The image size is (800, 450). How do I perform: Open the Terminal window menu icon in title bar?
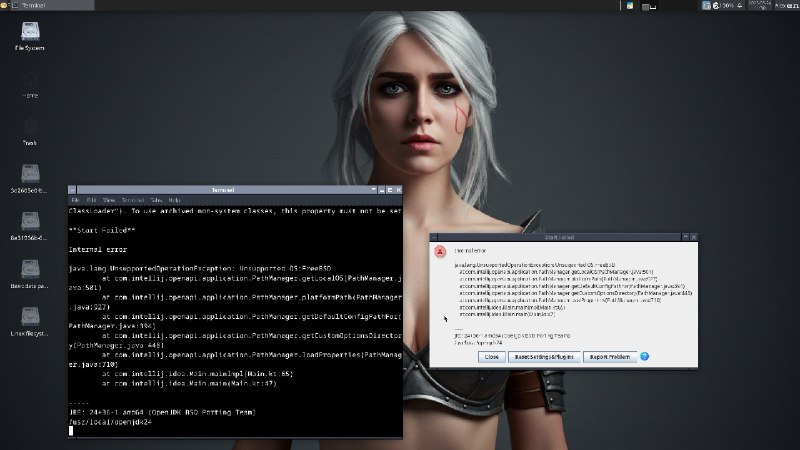(x=72, y=190)
